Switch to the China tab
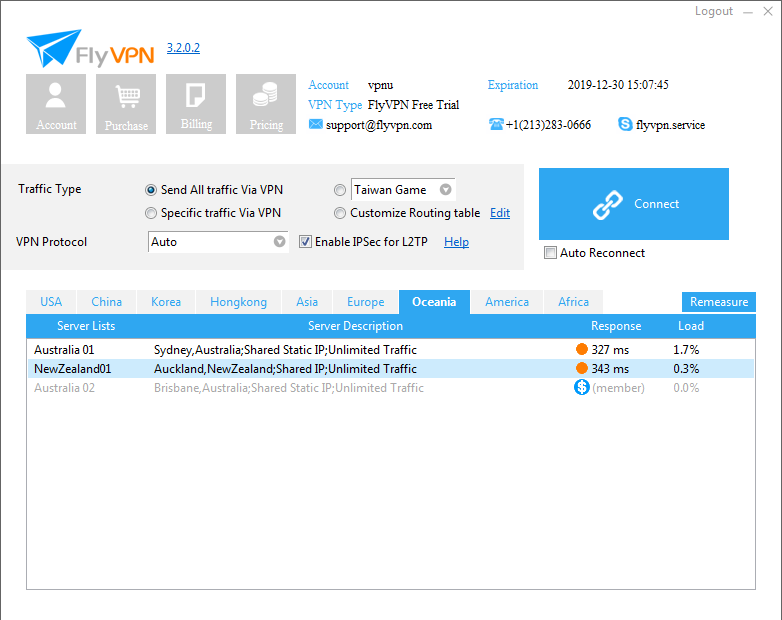Viewport: 782px width, 620px height. coord(106,302)
